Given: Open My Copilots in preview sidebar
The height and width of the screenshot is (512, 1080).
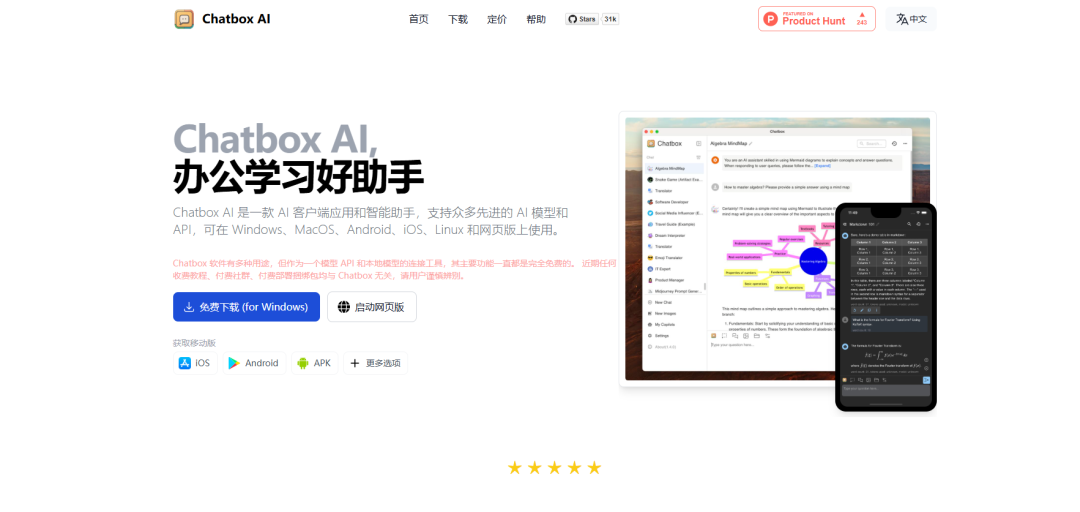Looking at the screenshot, I should pos(674,324).
